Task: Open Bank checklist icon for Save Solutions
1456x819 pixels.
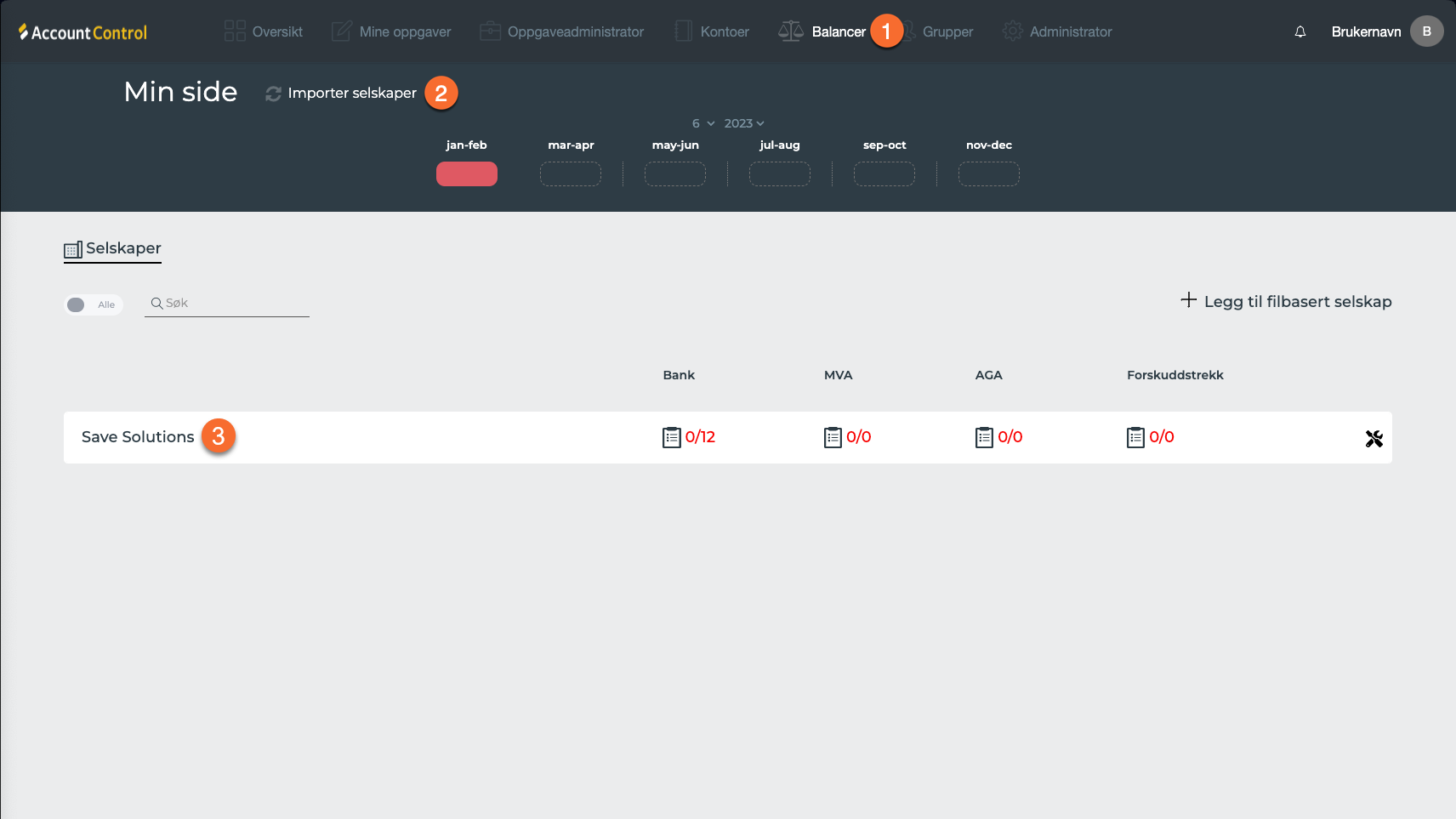Action: coord(671,438)
